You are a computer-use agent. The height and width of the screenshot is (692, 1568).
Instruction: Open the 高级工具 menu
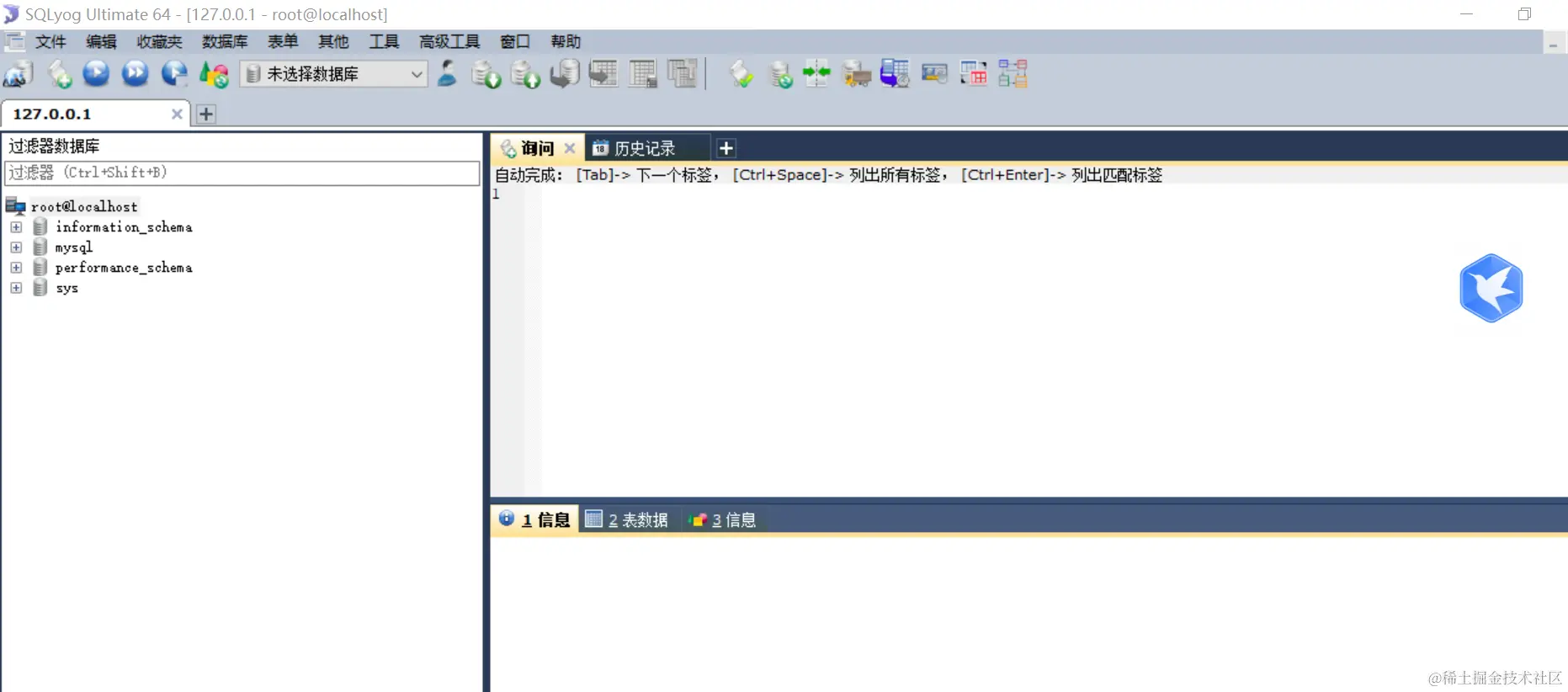point(449,41)
